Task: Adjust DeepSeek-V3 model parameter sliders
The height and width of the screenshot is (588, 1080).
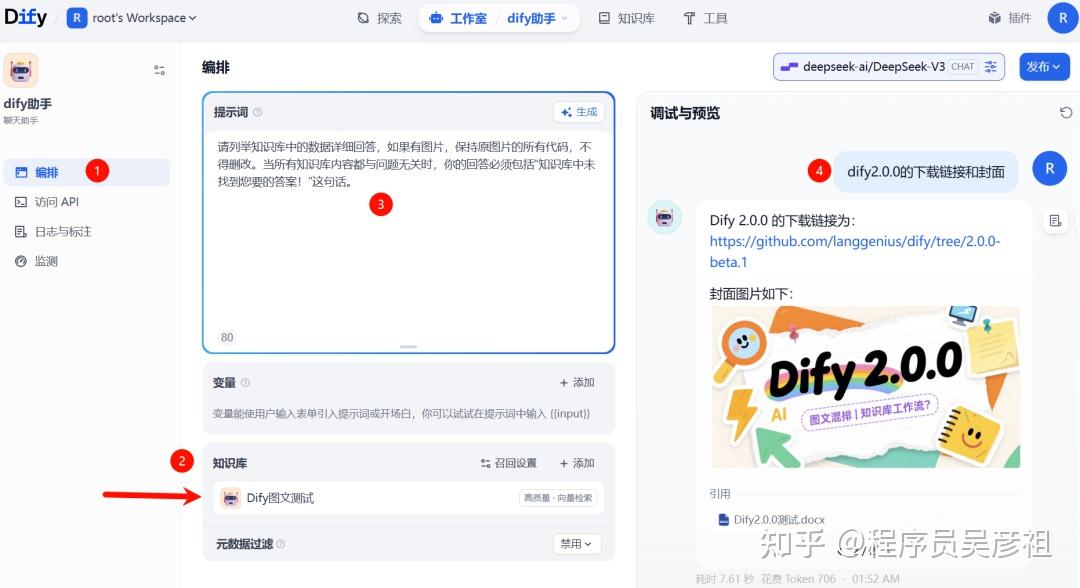Action: click(991, 66)
